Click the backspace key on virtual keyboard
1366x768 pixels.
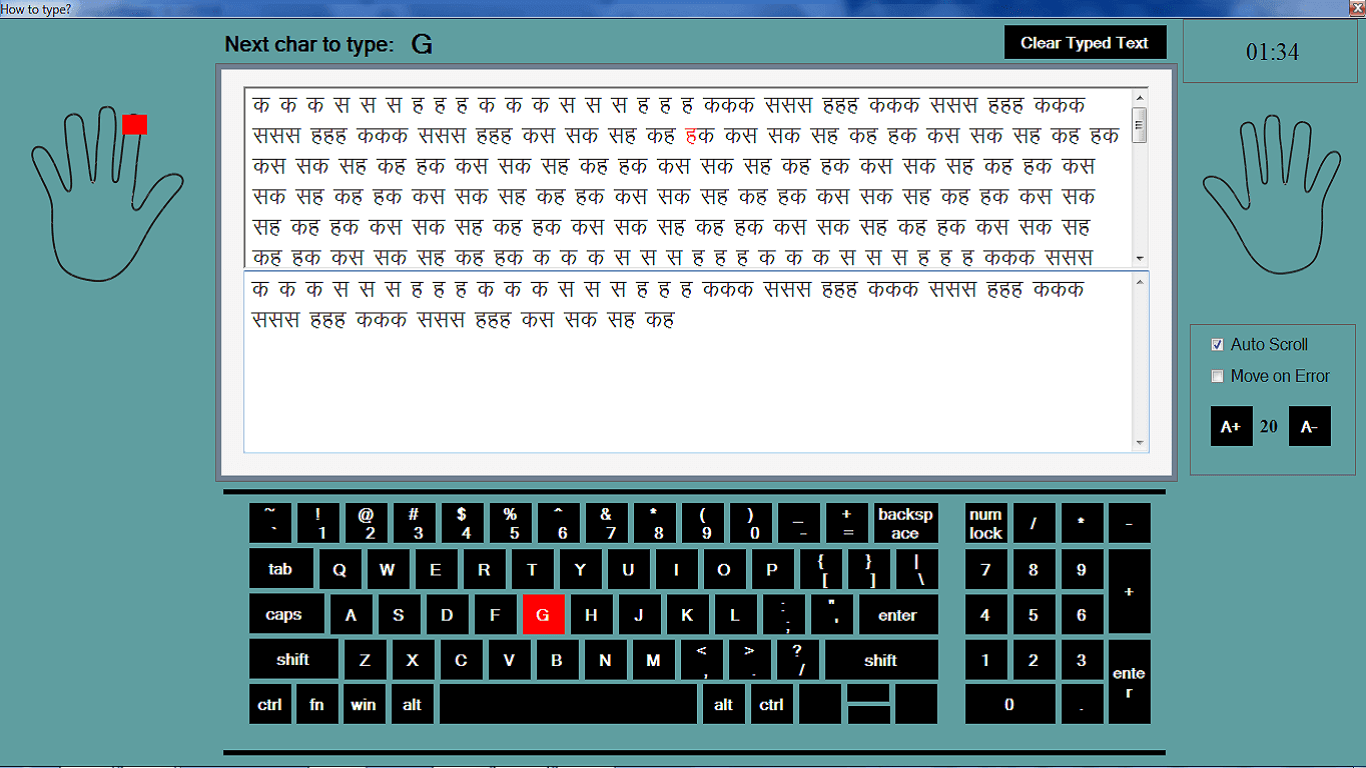pos(905,523)
